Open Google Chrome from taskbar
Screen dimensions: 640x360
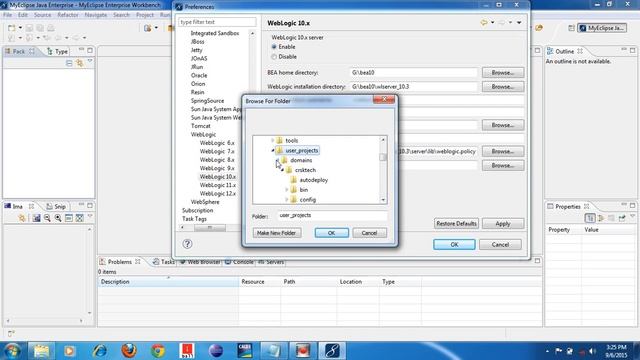(158, 351)
